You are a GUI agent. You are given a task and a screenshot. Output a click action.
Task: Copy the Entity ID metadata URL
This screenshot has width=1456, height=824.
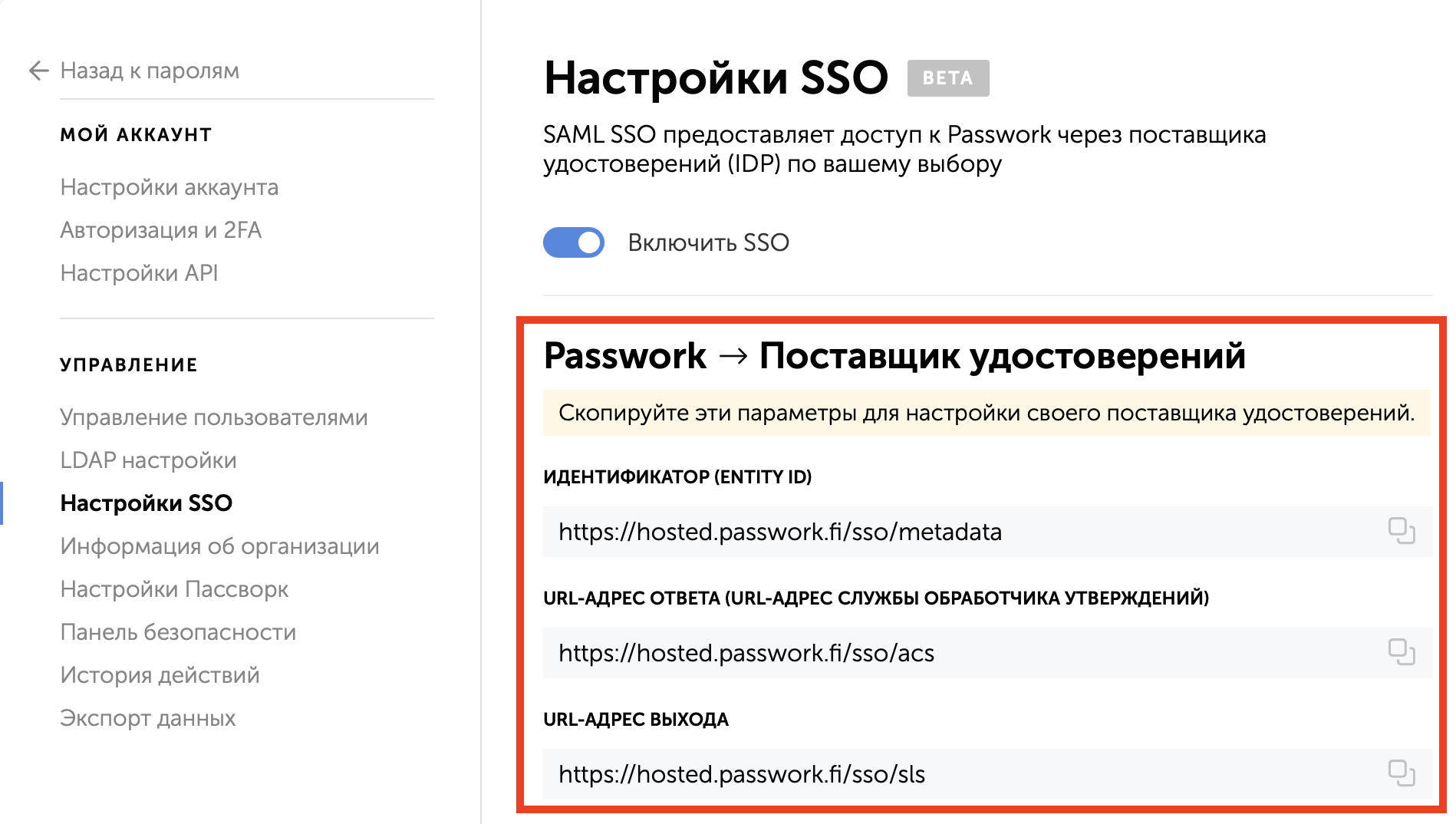pyautogui.click(x=1402, y=531)
